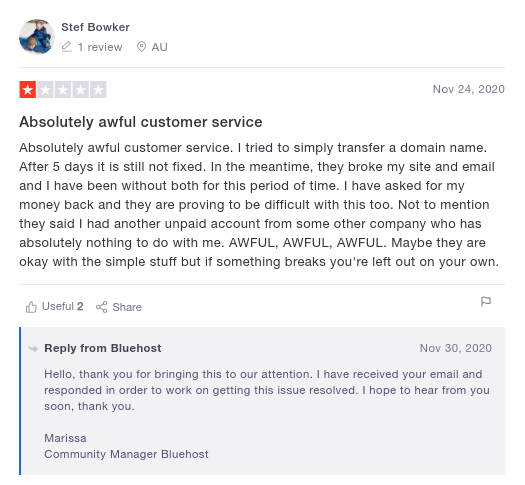
Task: Click the AU country label
Action: pyautogui.click(x=159, y=47)
